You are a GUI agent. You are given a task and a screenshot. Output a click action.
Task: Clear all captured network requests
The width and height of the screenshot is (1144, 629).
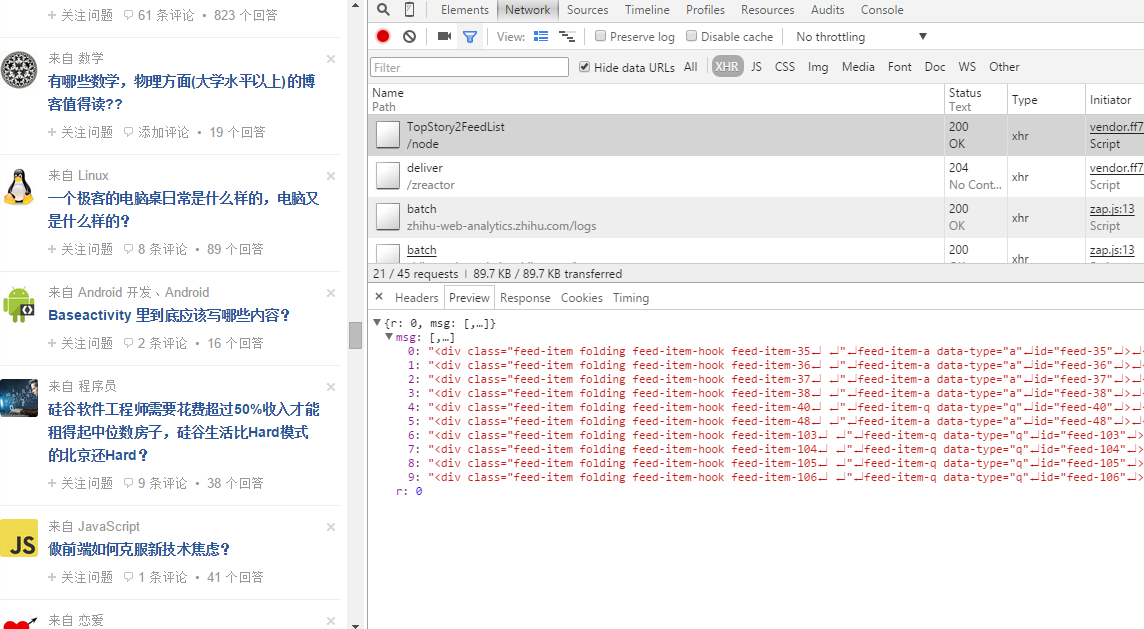point(408,36)
